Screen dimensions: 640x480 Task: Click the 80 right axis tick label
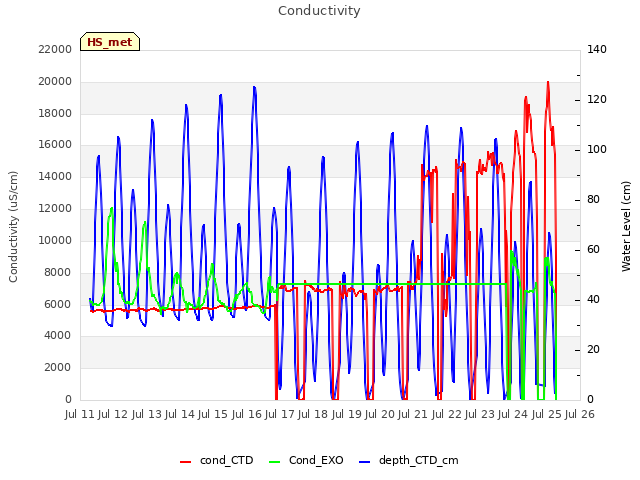(x=593, y=200)
